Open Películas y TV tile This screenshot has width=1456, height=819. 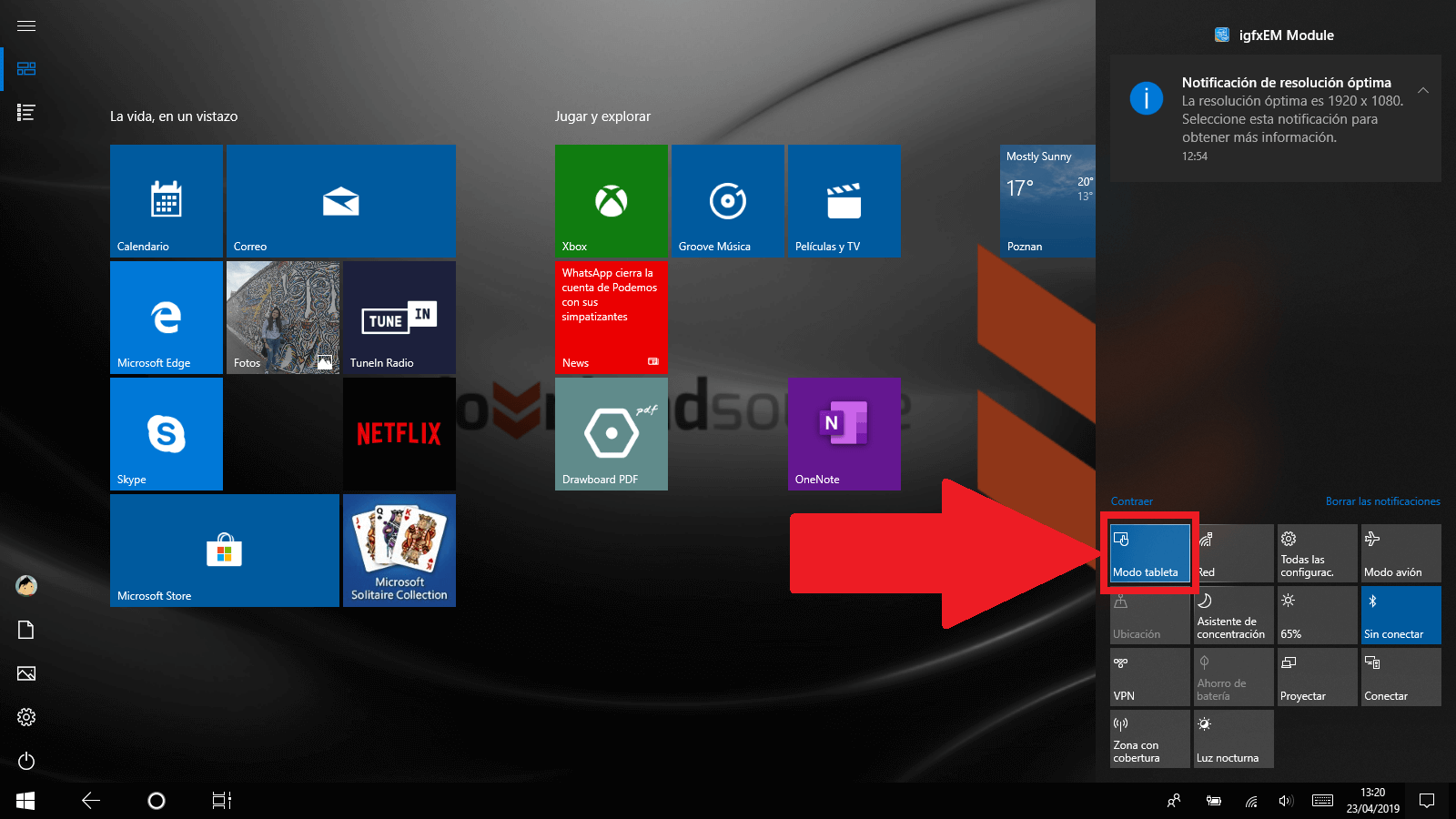point(844,201)
